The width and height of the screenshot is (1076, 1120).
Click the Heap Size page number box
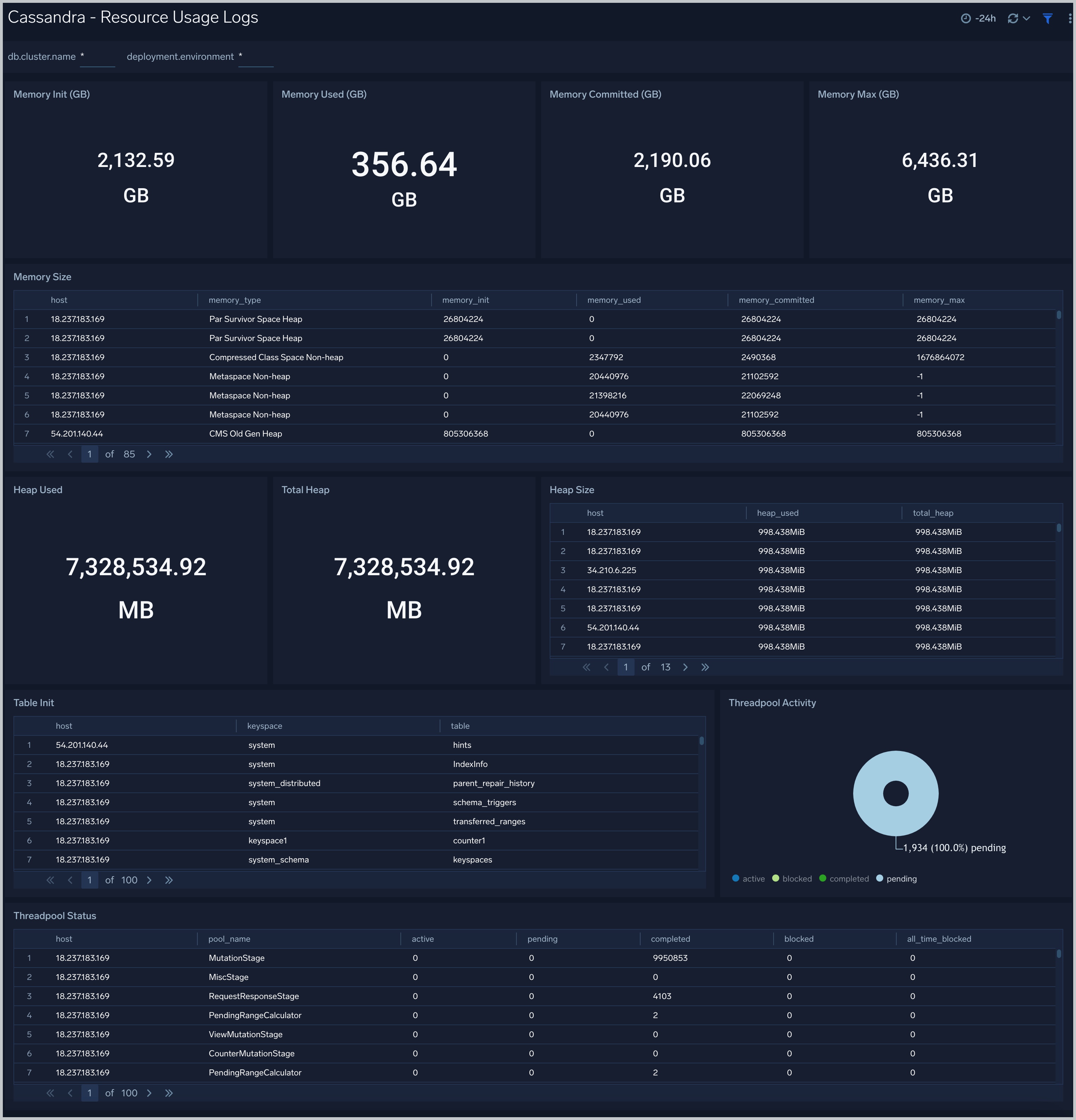coord(626,668)
